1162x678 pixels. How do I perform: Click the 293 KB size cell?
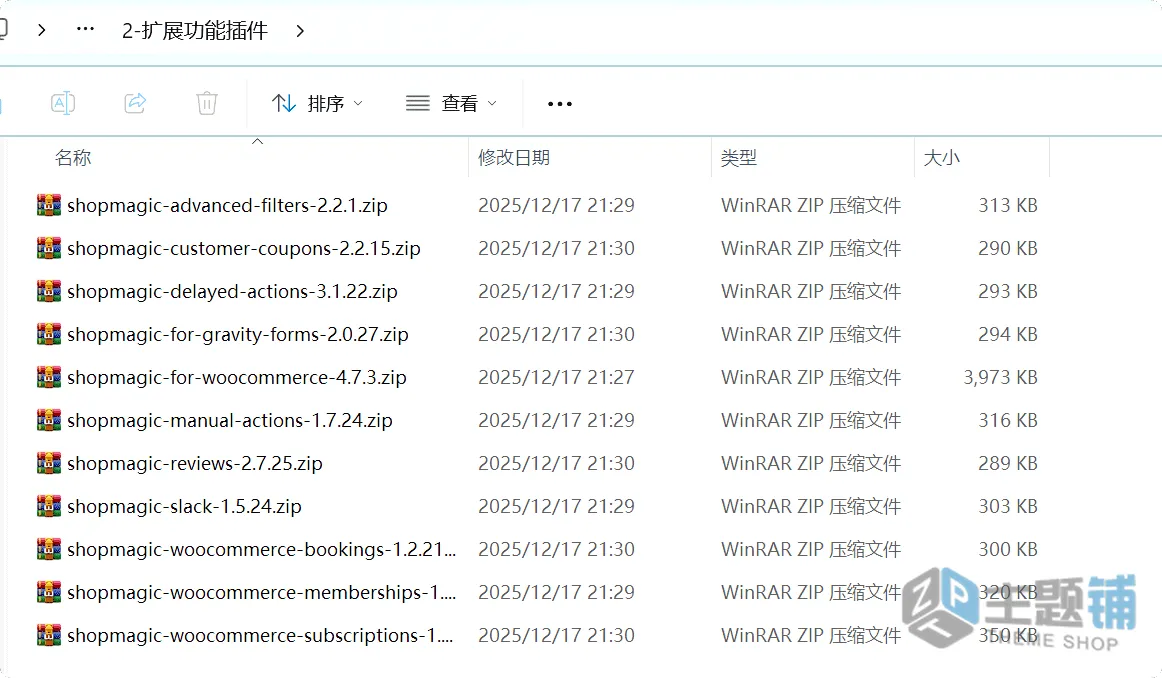point(1008,291)
